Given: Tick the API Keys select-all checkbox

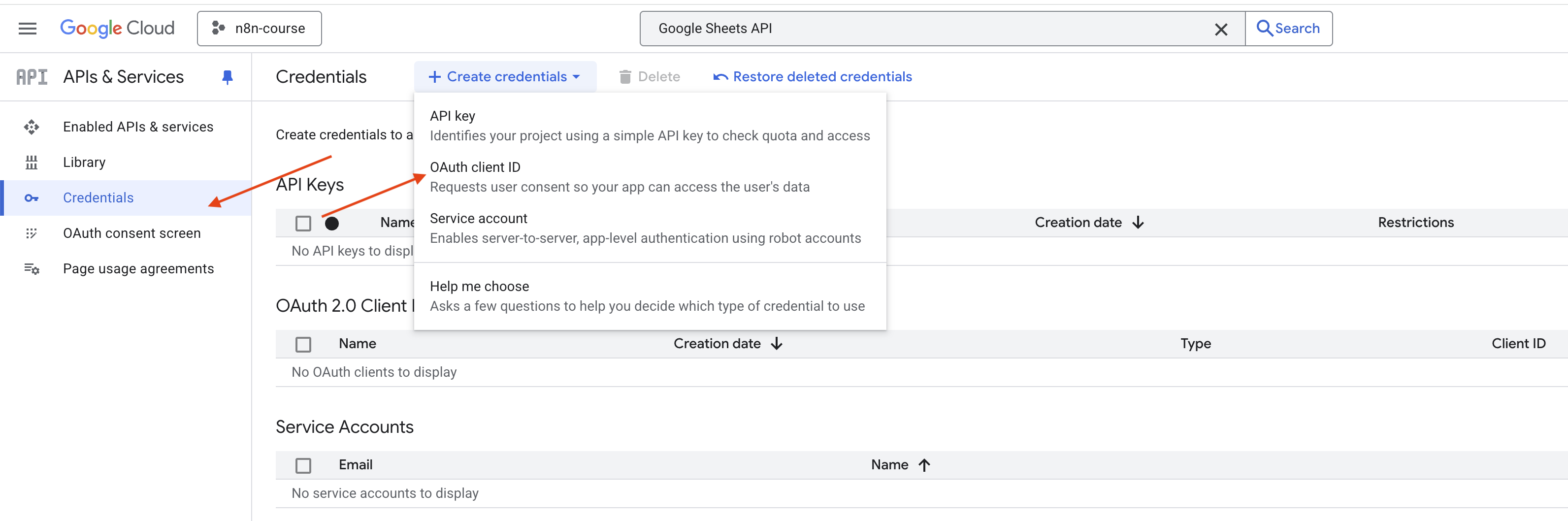Looking at the screenshot, I should coord(303,224).
